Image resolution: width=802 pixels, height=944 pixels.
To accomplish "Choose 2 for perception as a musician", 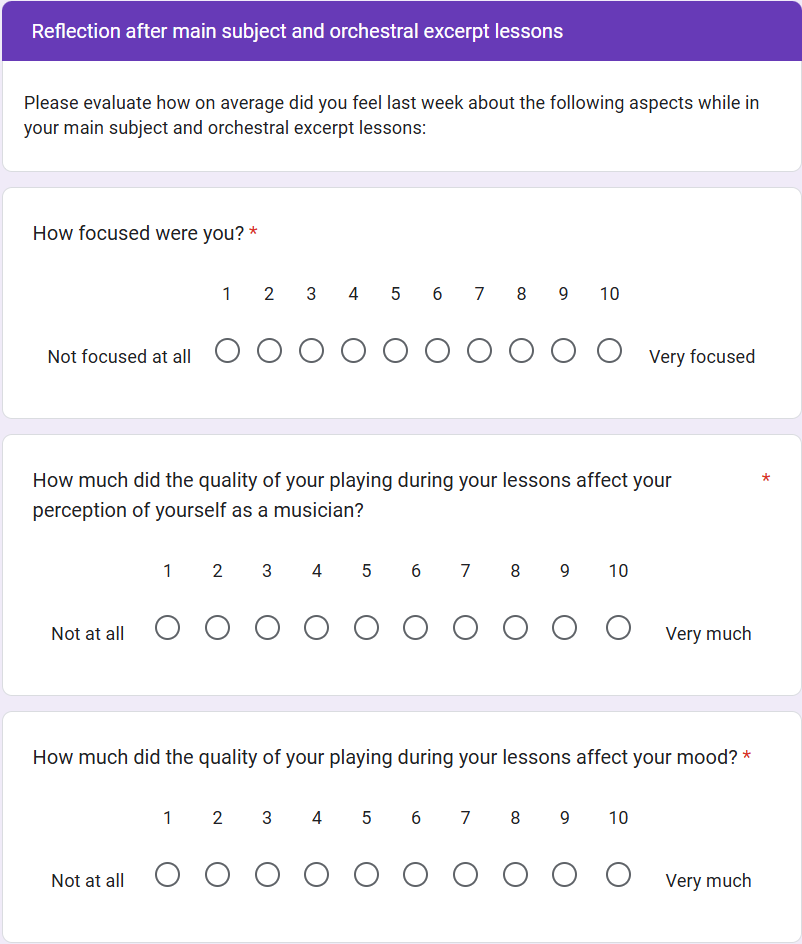I will pos(217,628).
